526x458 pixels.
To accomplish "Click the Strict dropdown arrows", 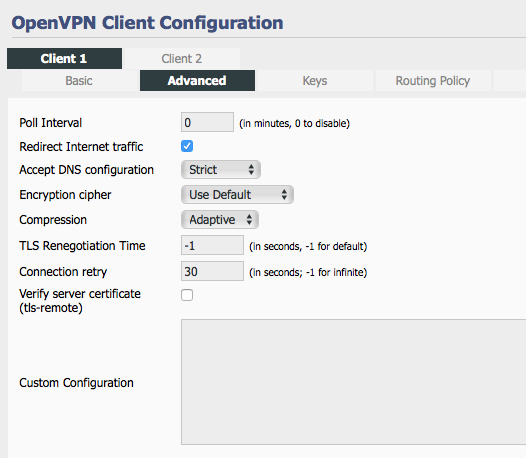I will click(x=251, y=169).
